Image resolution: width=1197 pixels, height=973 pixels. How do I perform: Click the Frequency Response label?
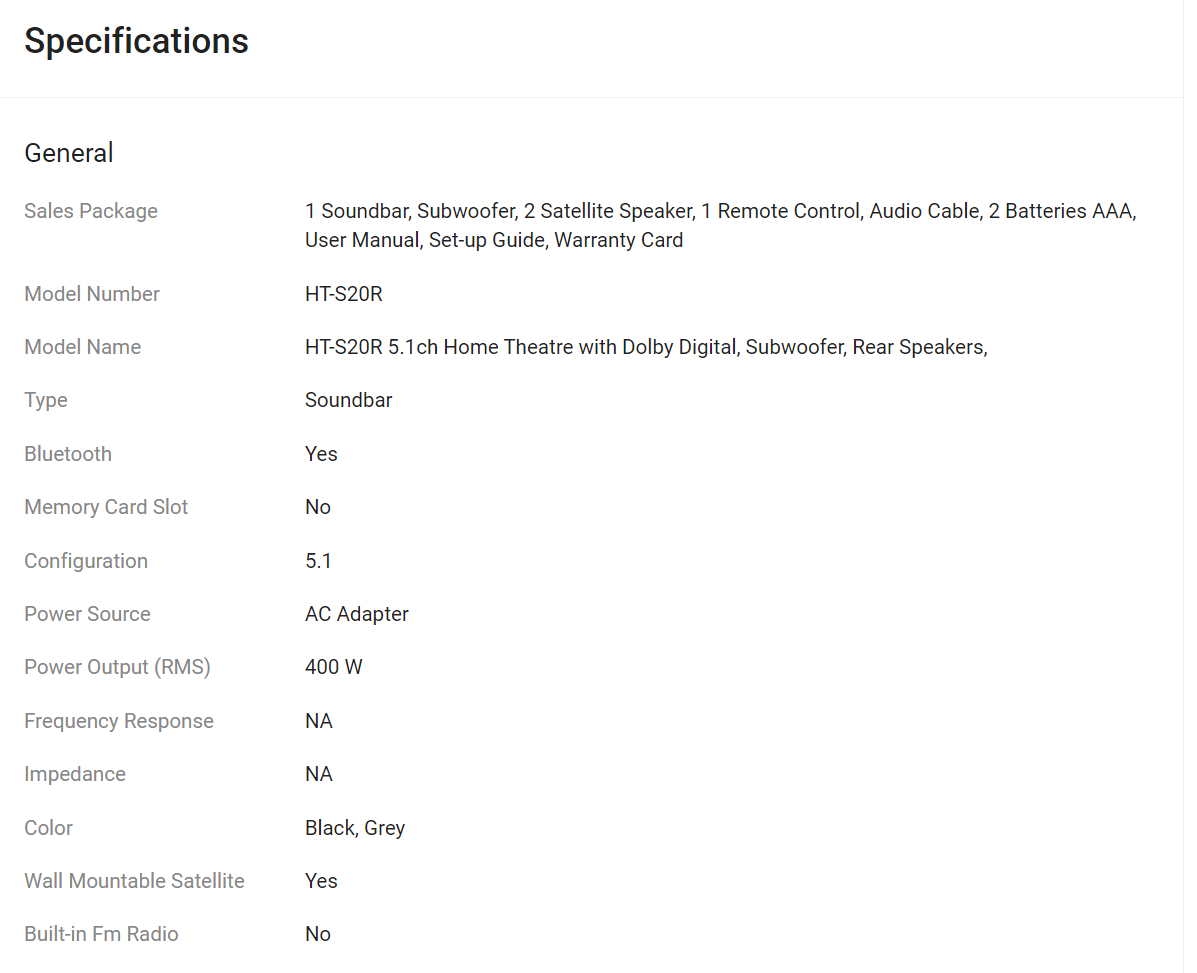[x=119, y=721]
